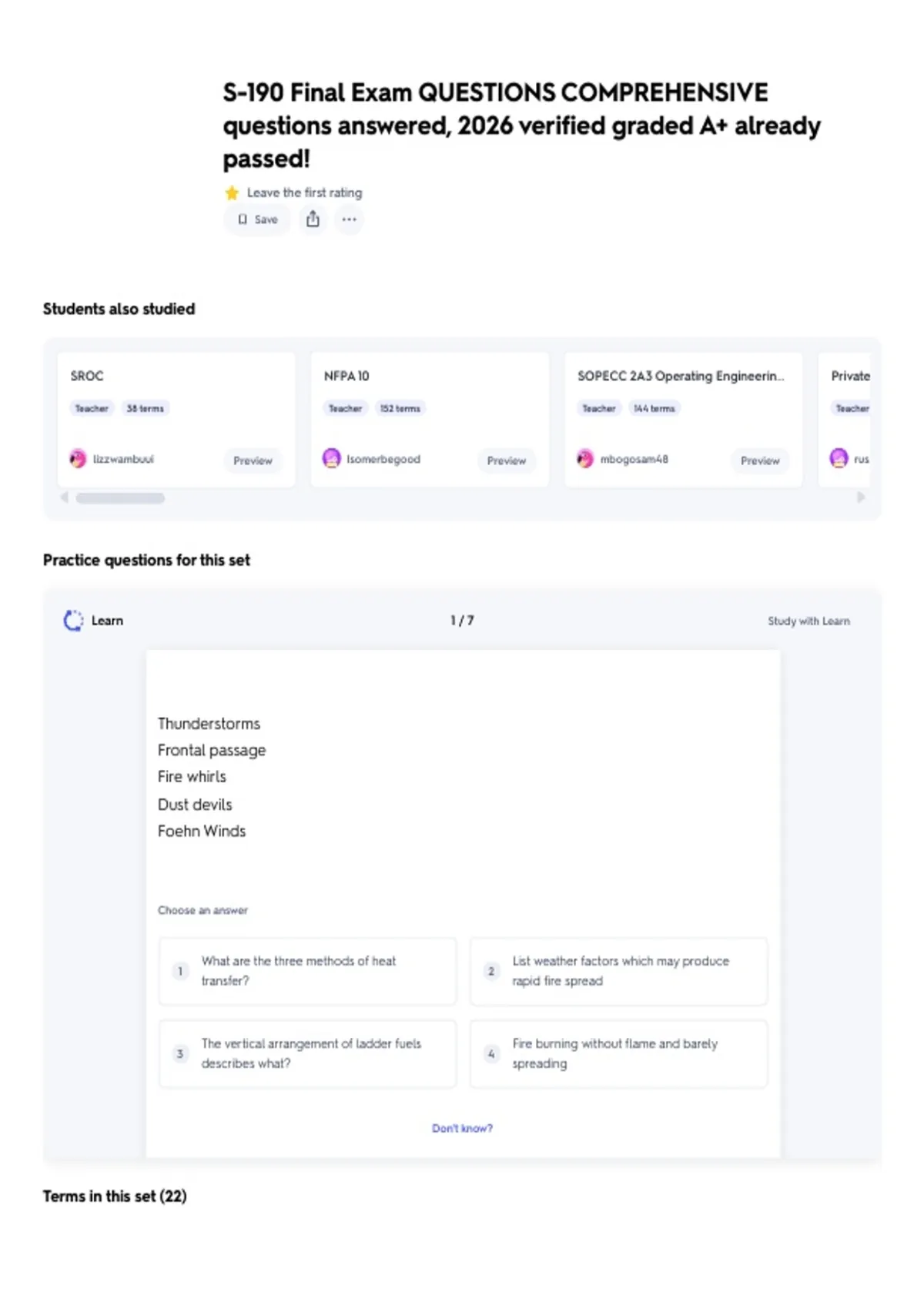Click the star rating icon

232,192
